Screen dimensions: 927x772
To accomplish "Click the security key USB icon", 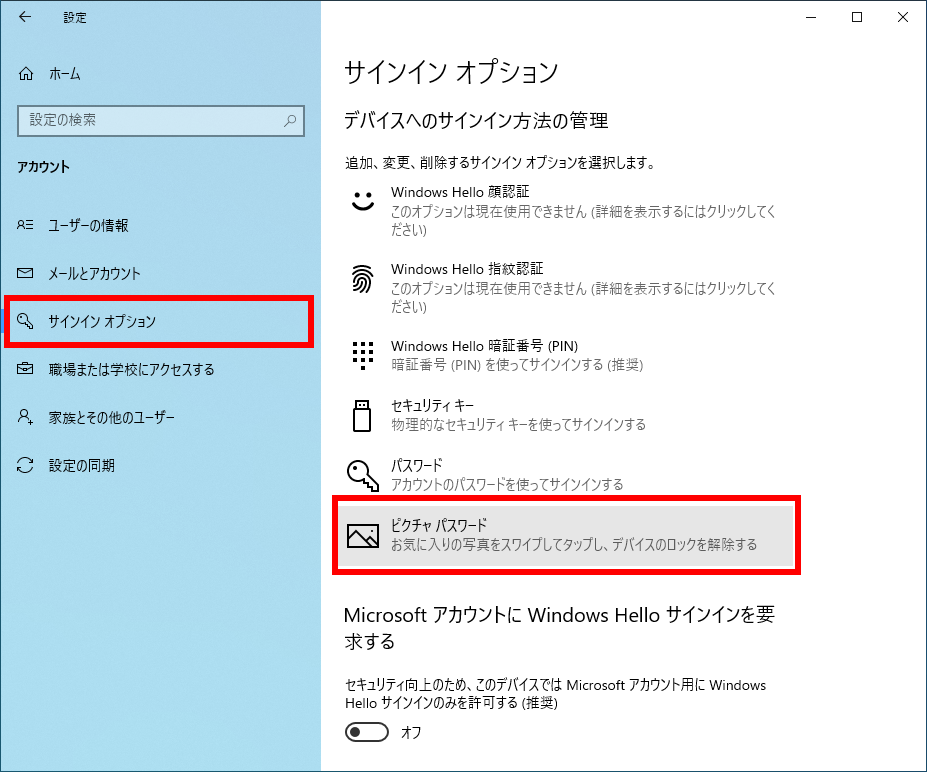I will (x=362, y=416).
